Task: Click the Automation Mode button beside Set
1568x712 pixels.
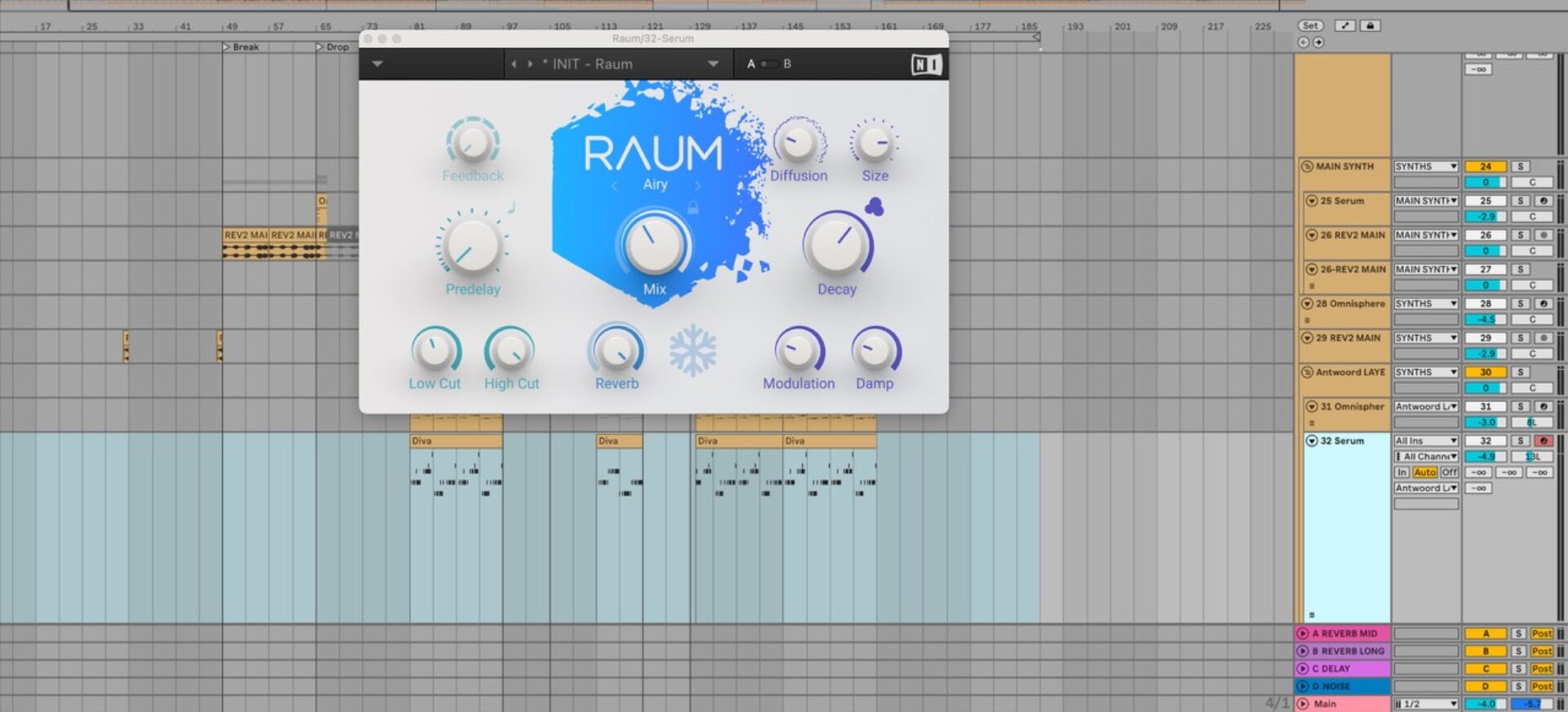Action: tap(1344, 25)
